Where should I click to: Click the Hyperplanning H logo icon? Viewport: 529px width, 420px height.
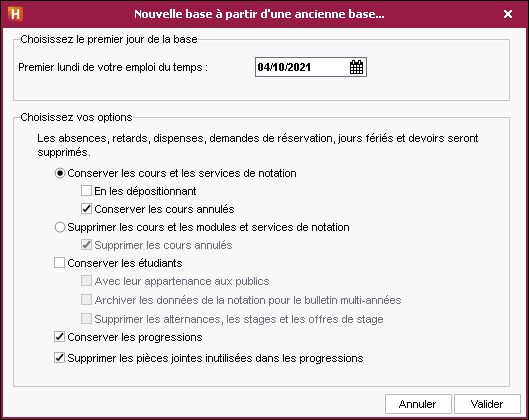(x=16, y=14)
